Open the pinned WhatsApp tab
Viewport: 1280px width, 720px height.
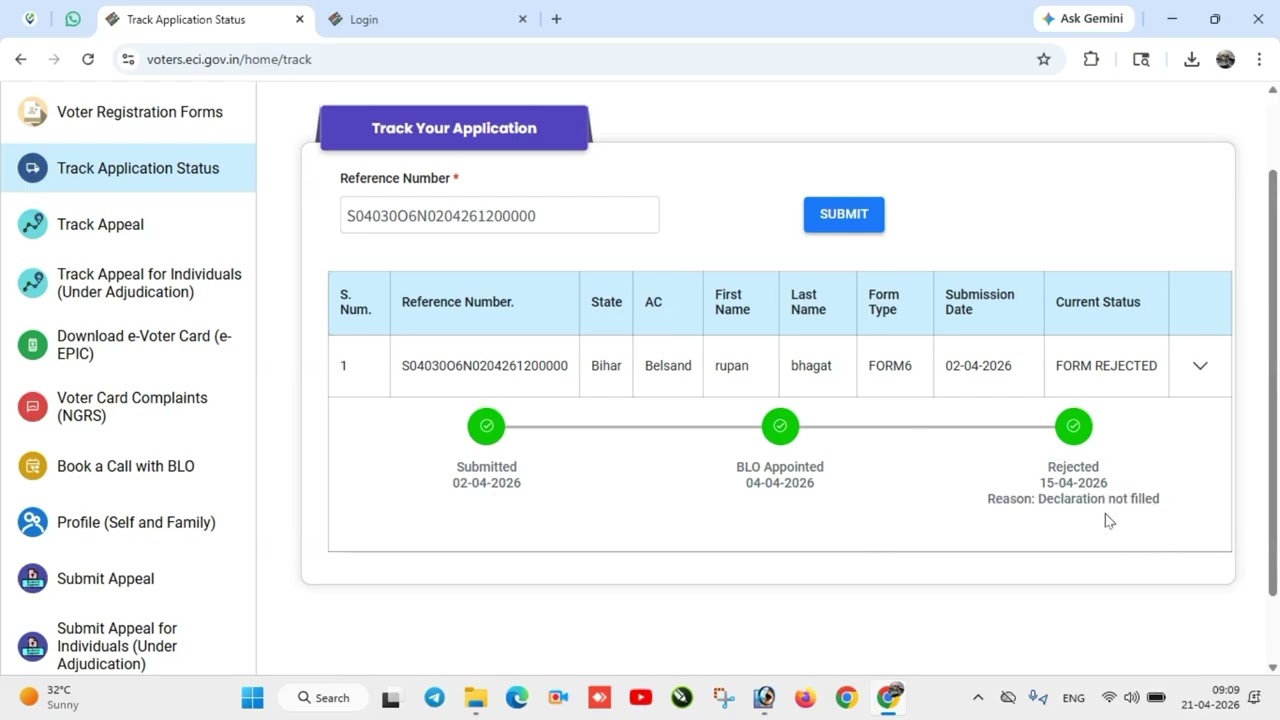[x=73, y=19]
